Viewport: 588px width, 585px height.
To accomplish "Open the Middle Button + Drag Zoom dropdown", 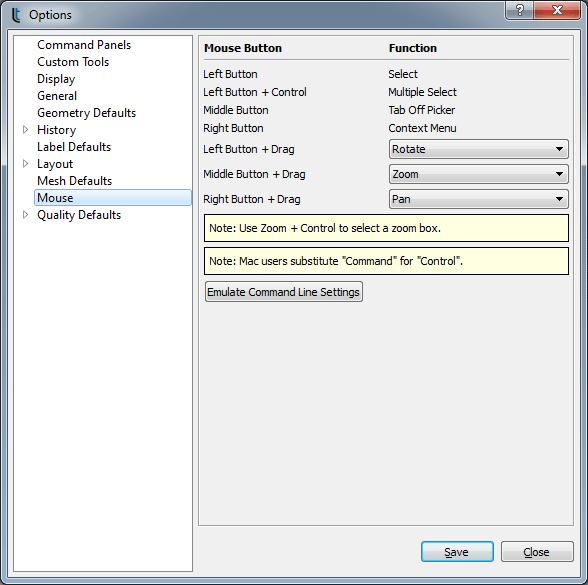I will (x=478, y=174).
